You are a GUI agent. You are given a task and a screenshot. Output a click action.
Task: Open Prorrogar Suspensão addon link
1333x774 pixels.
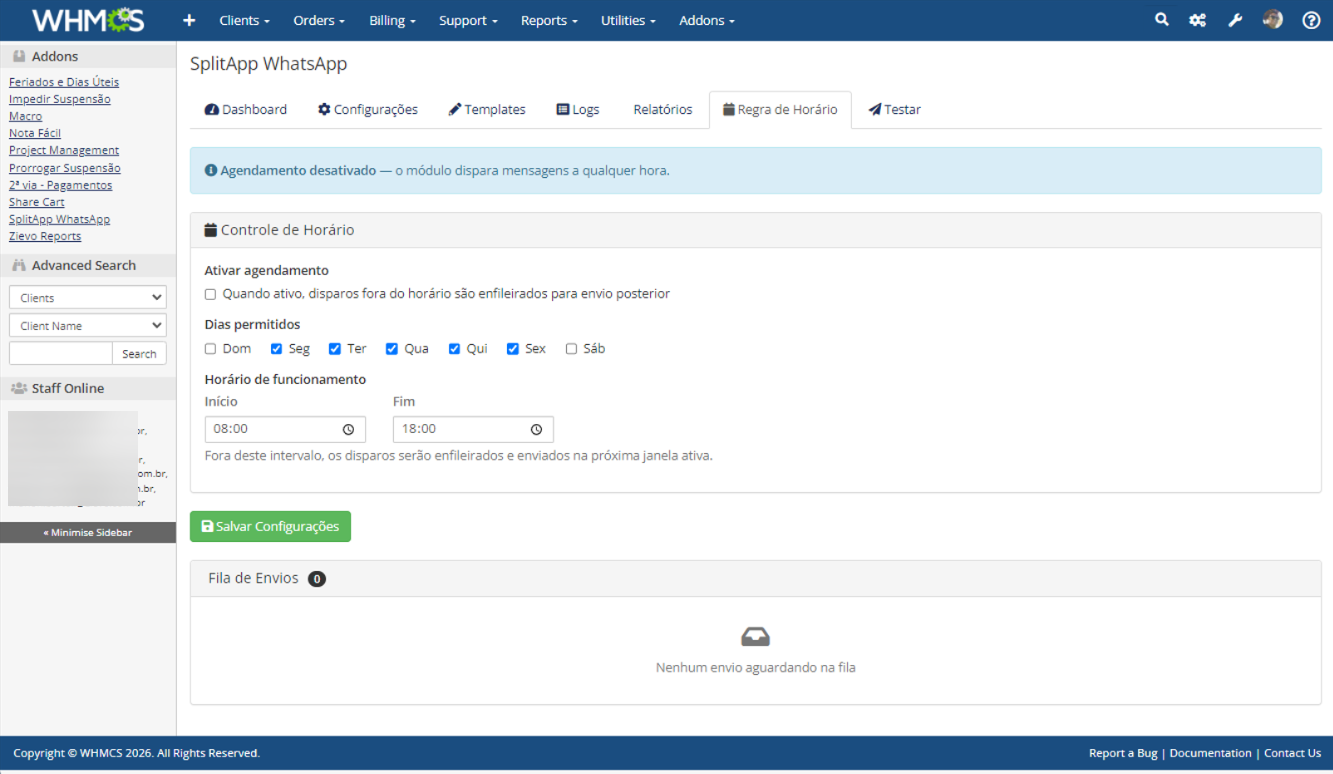pos(65,168)
